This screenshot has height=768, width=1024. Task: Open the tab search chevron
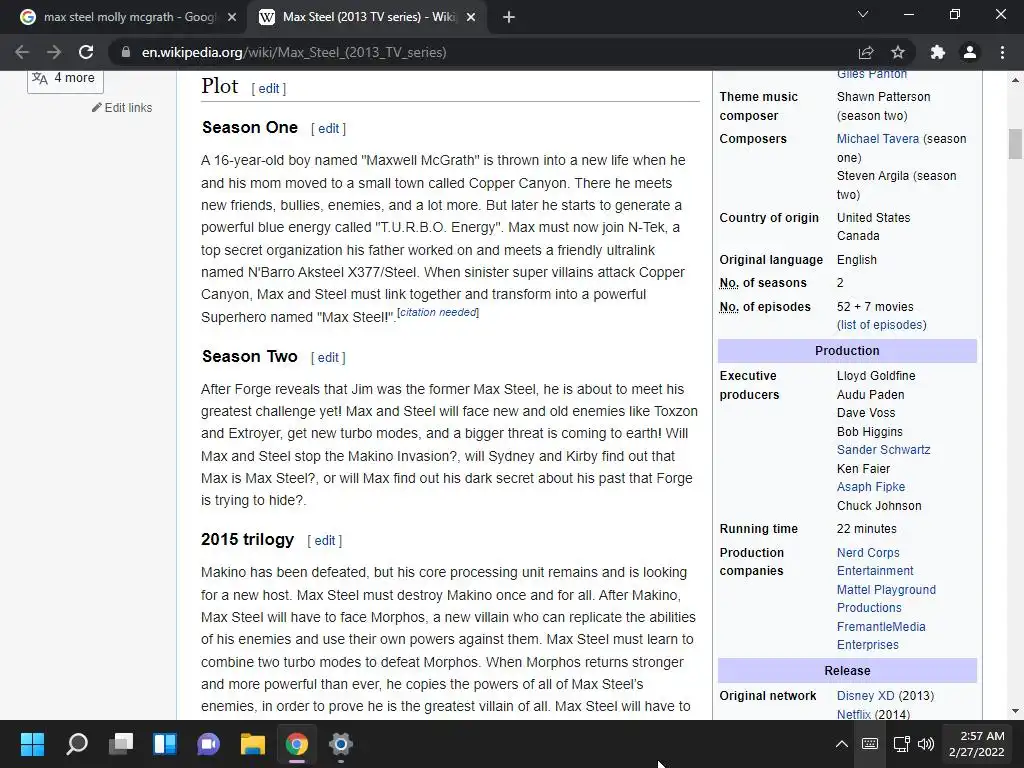863,14
